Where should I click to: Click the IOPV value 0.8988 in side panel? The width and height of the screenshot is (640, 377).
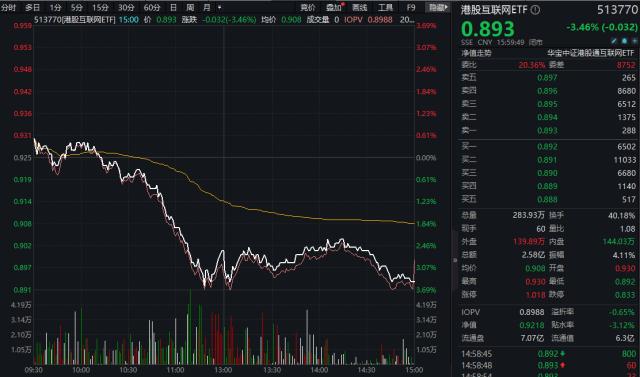pyautogui.click(x=532, y=312)
